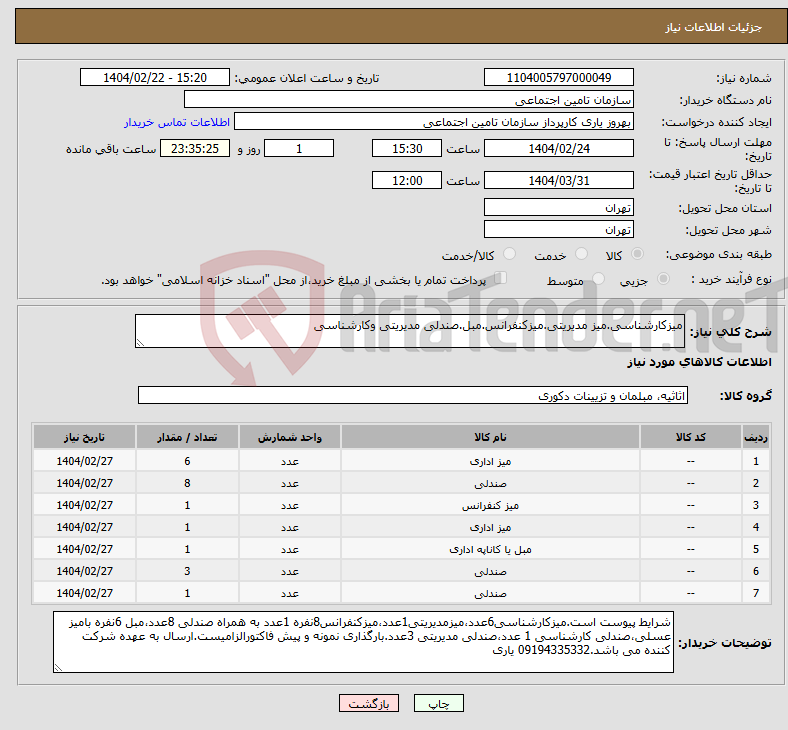Click the response deadline date 1404/02/24
This screenshot has height=730, width=788.
558,149
